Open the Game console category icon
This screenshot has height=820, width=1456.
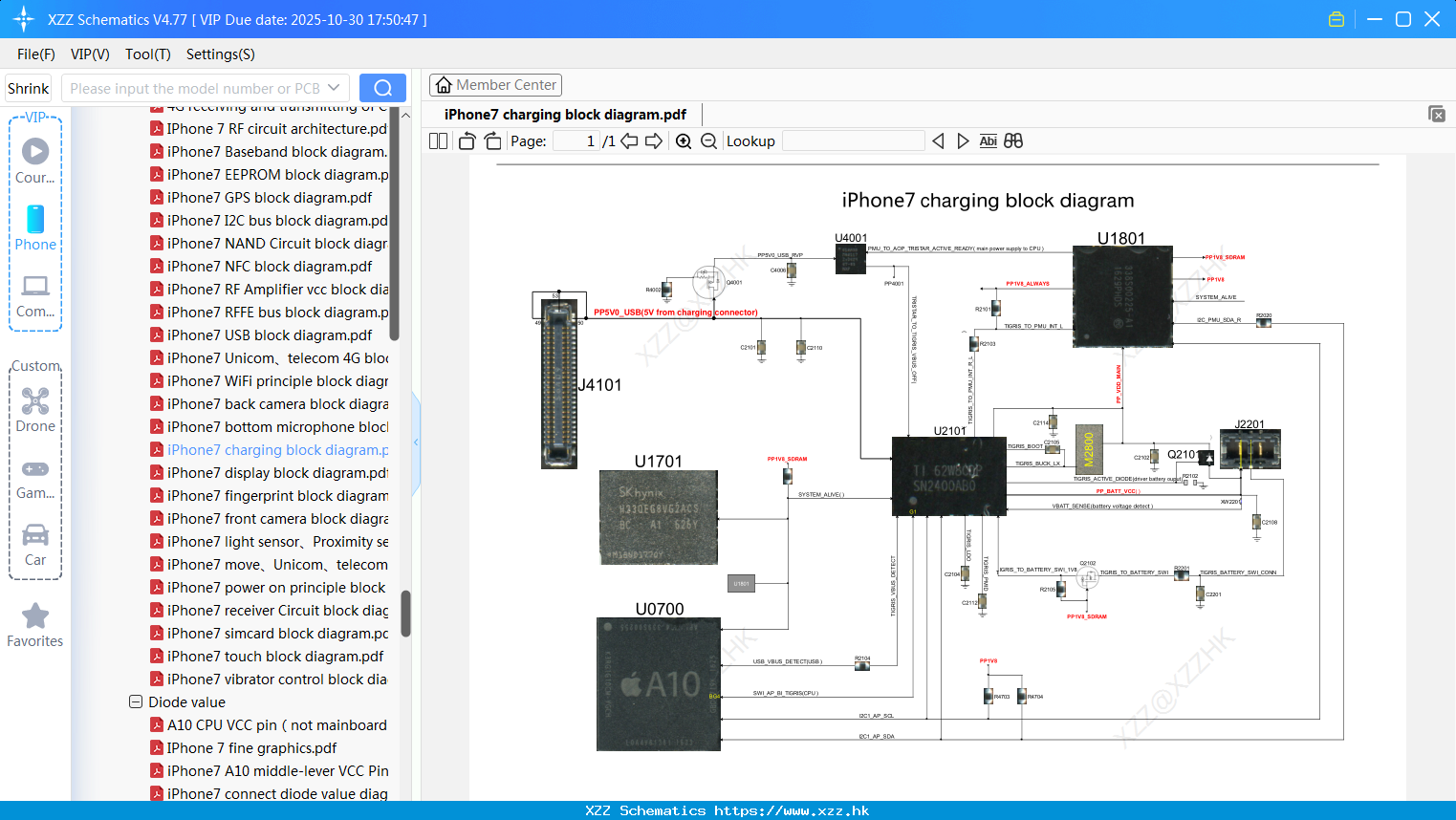[35, 478]
